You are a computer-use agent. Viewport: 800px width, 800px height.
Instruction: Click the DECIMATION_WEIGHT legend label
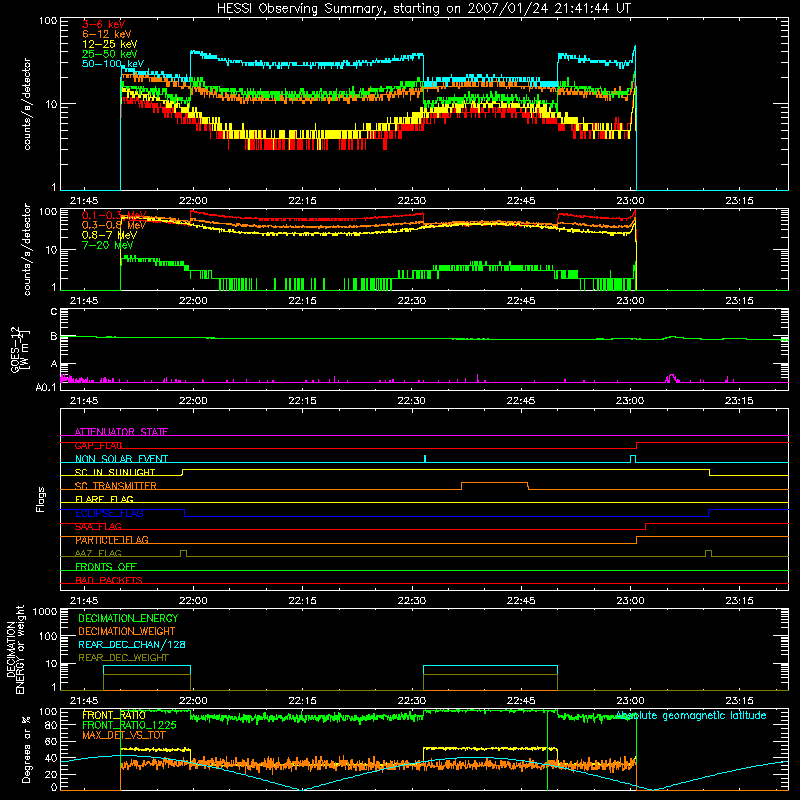click(x=127, y=631)
